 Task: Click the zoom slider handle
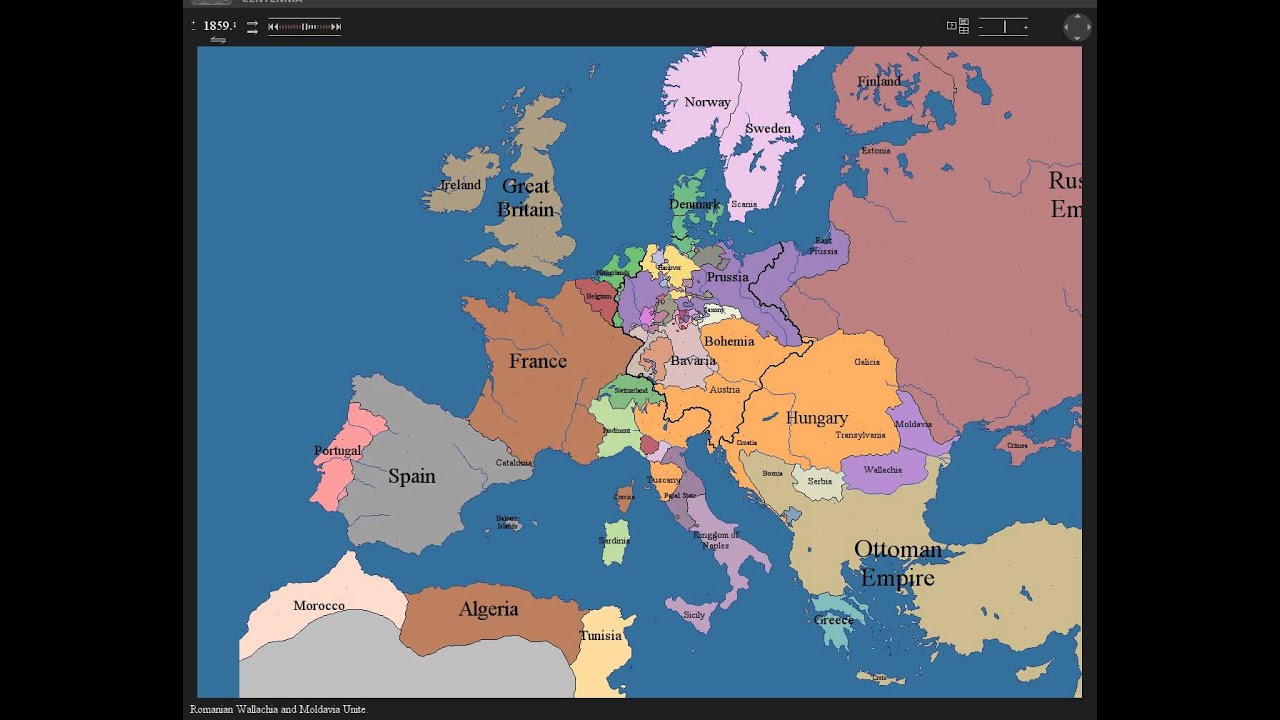click(1005, 27)
